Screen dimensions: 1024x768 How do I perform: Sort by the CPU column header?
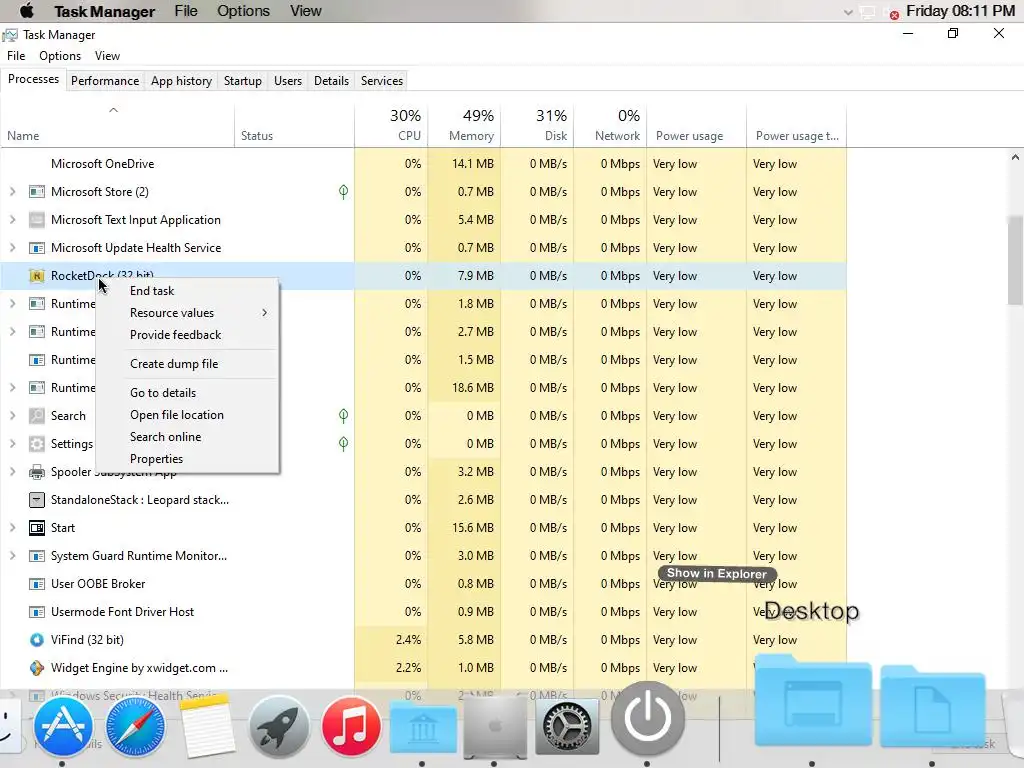[391, 125]
